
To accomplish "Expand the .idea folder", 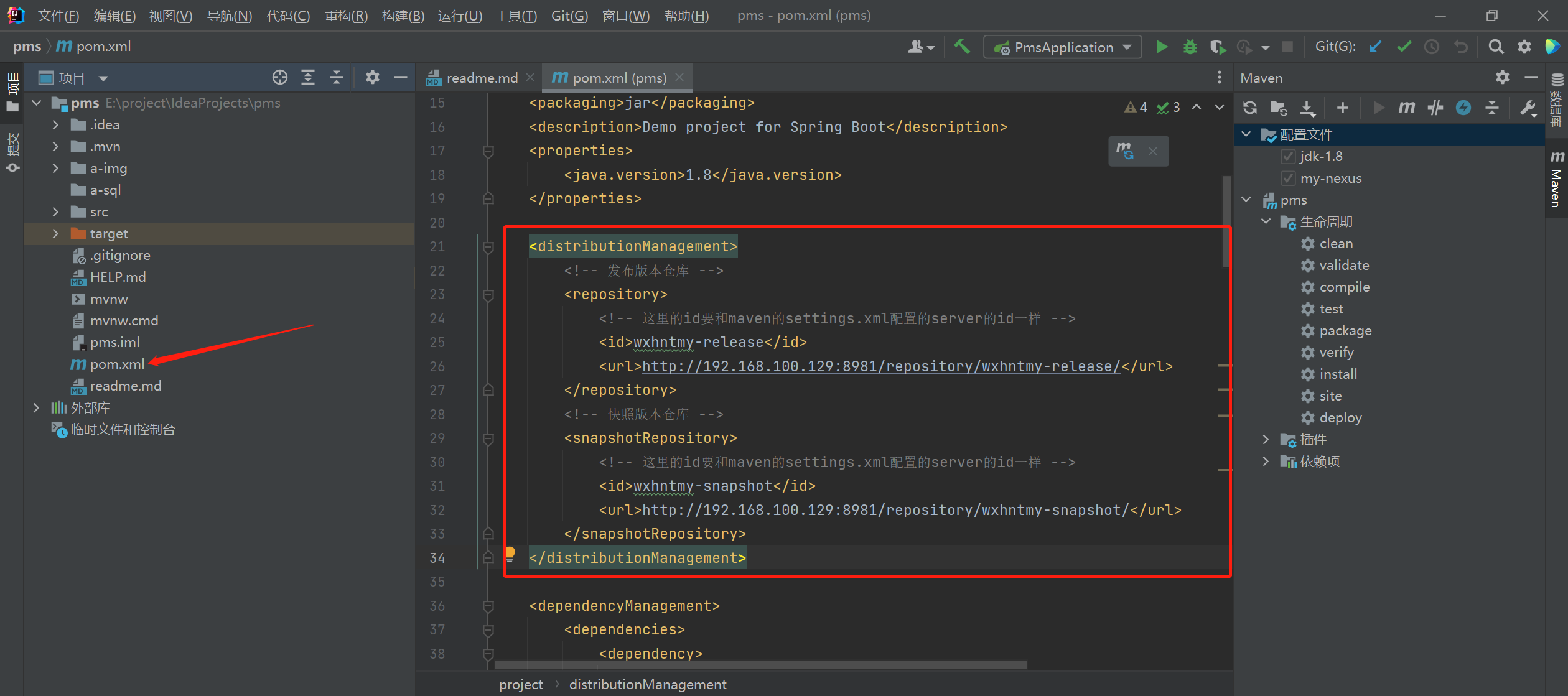I will click(55, 125).
